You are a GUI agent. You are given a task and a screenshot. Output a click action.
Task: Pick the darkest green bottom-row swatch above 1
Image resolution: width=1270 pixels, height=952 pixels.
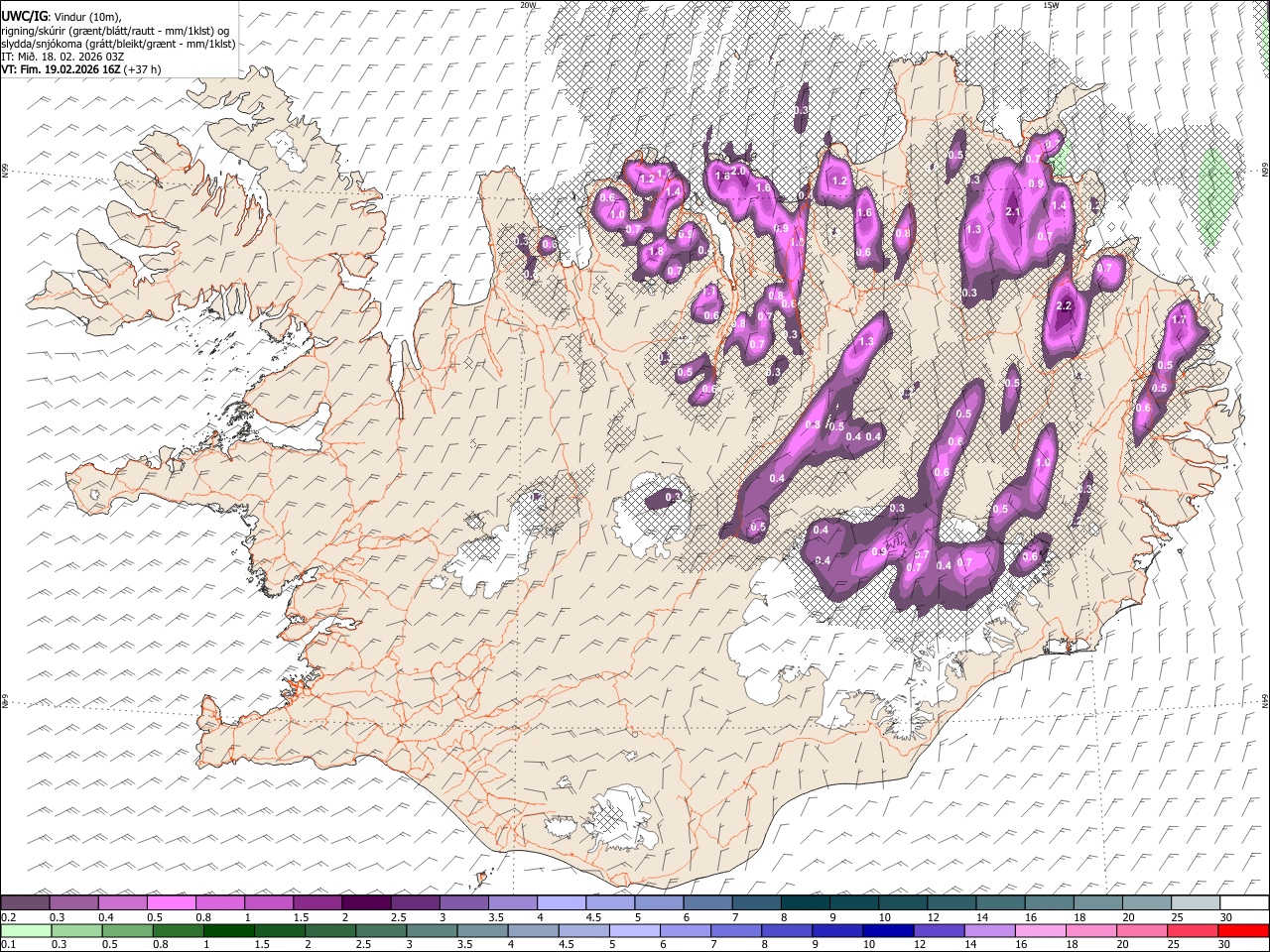[228, 931]
